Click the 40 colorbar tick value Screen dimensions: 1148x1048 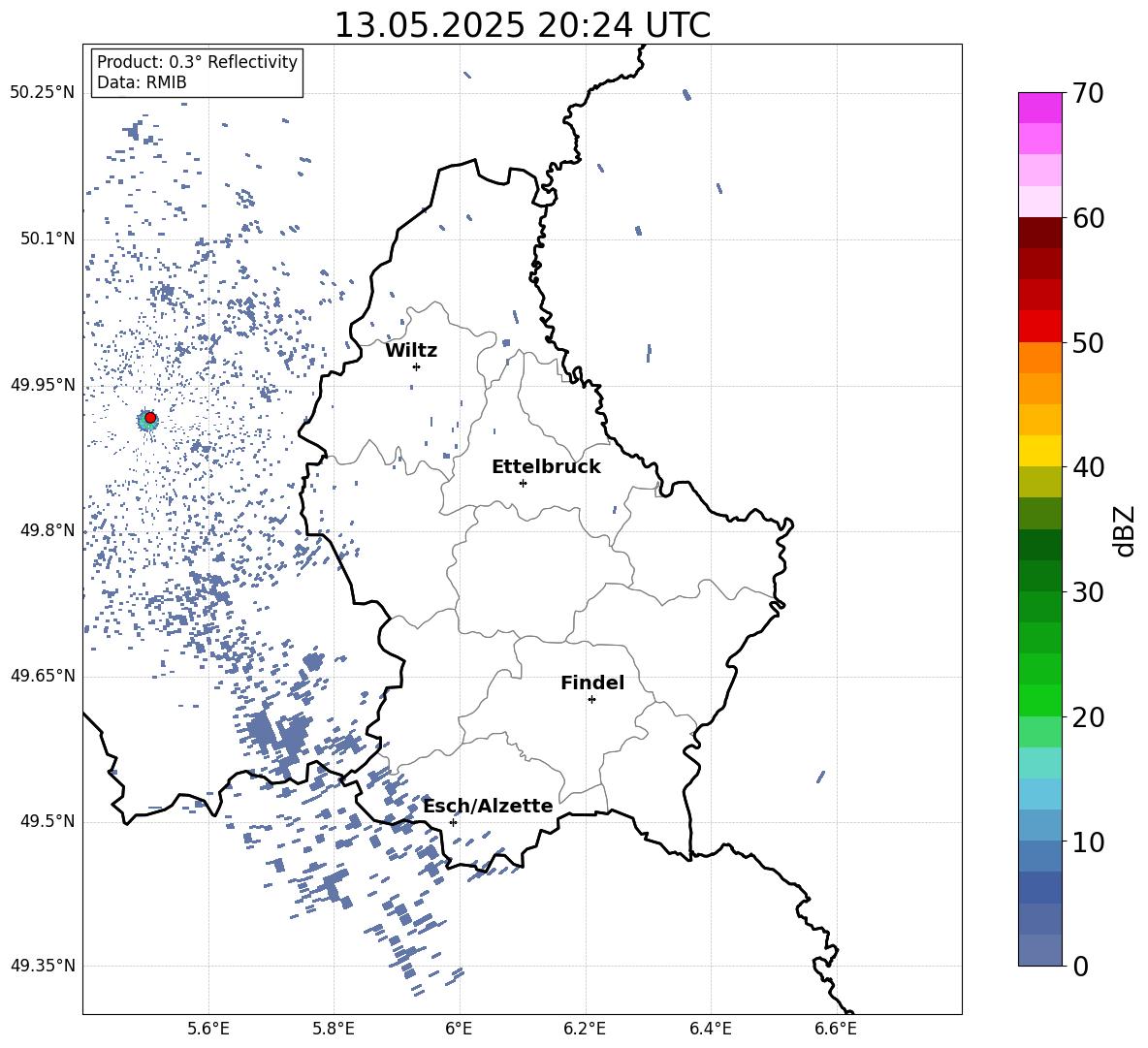[1088, 467]
